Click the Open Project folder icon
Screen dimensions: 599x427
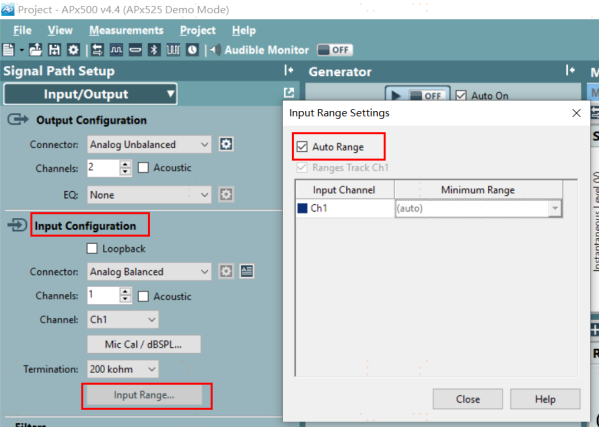pyautogui.click(x=36, y=50)
